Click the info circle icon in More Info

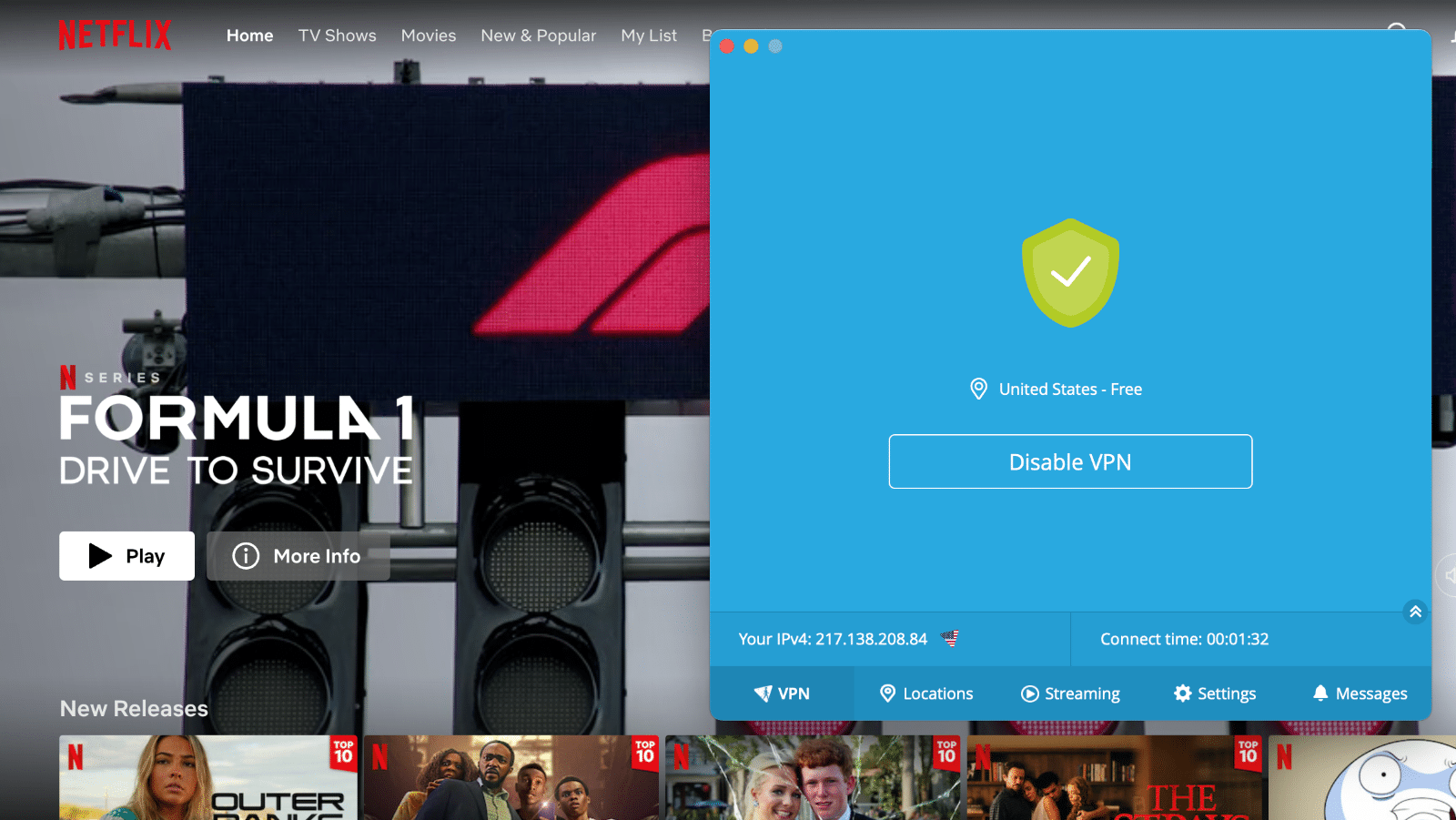click(246, 556)
